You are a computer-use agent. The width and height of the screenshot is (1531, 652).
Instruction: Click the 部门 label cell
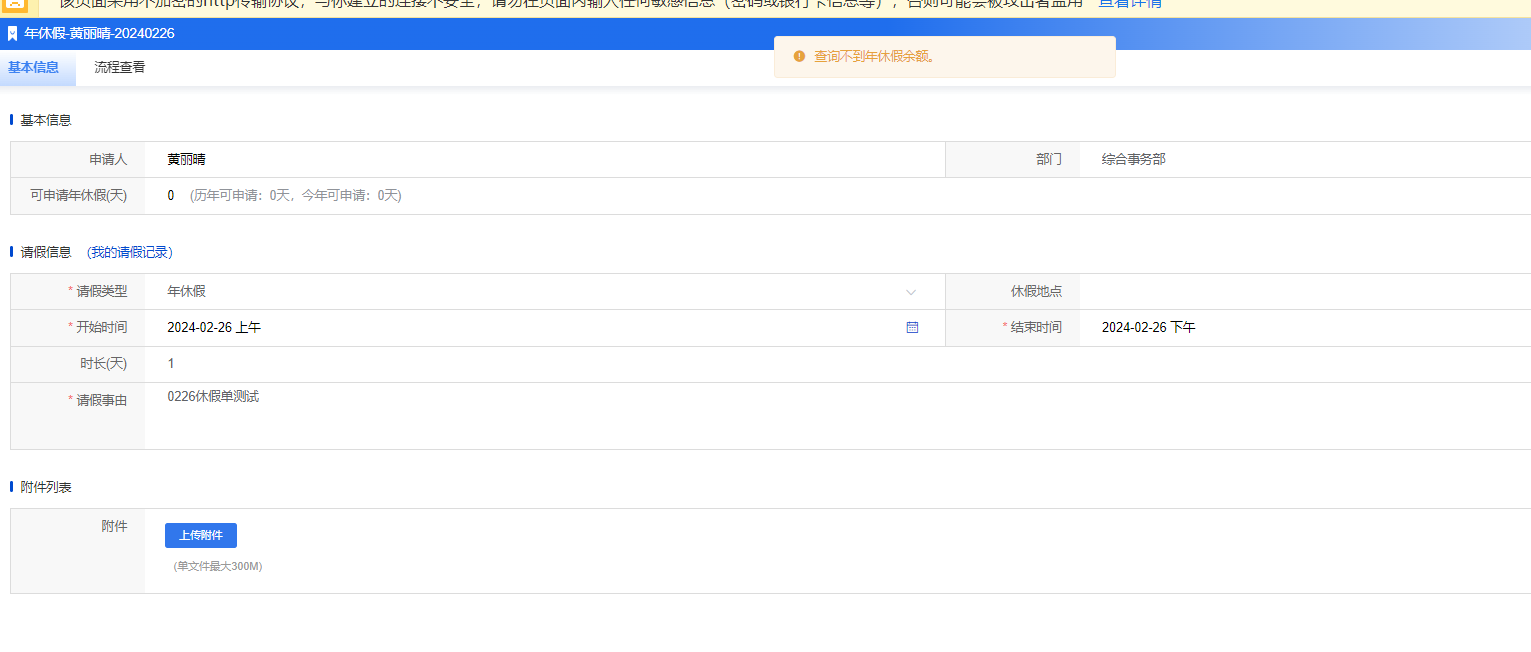pos(1013,159)
